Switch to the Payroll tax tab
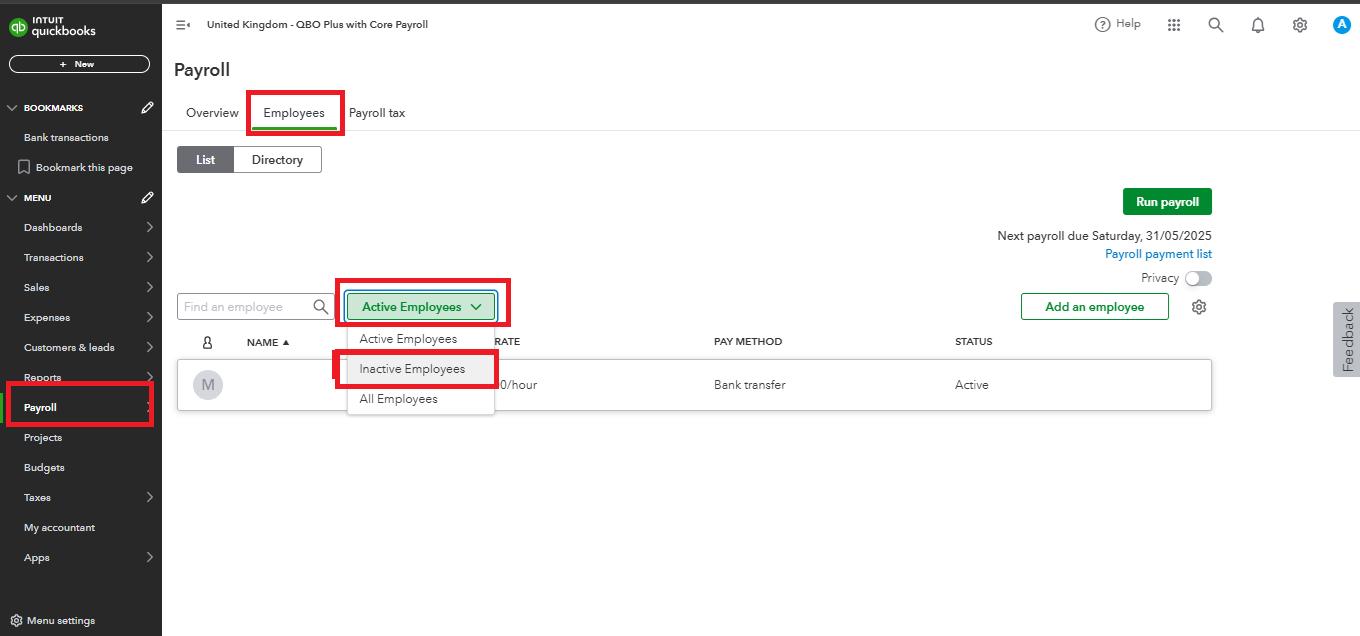 [377, 113]
